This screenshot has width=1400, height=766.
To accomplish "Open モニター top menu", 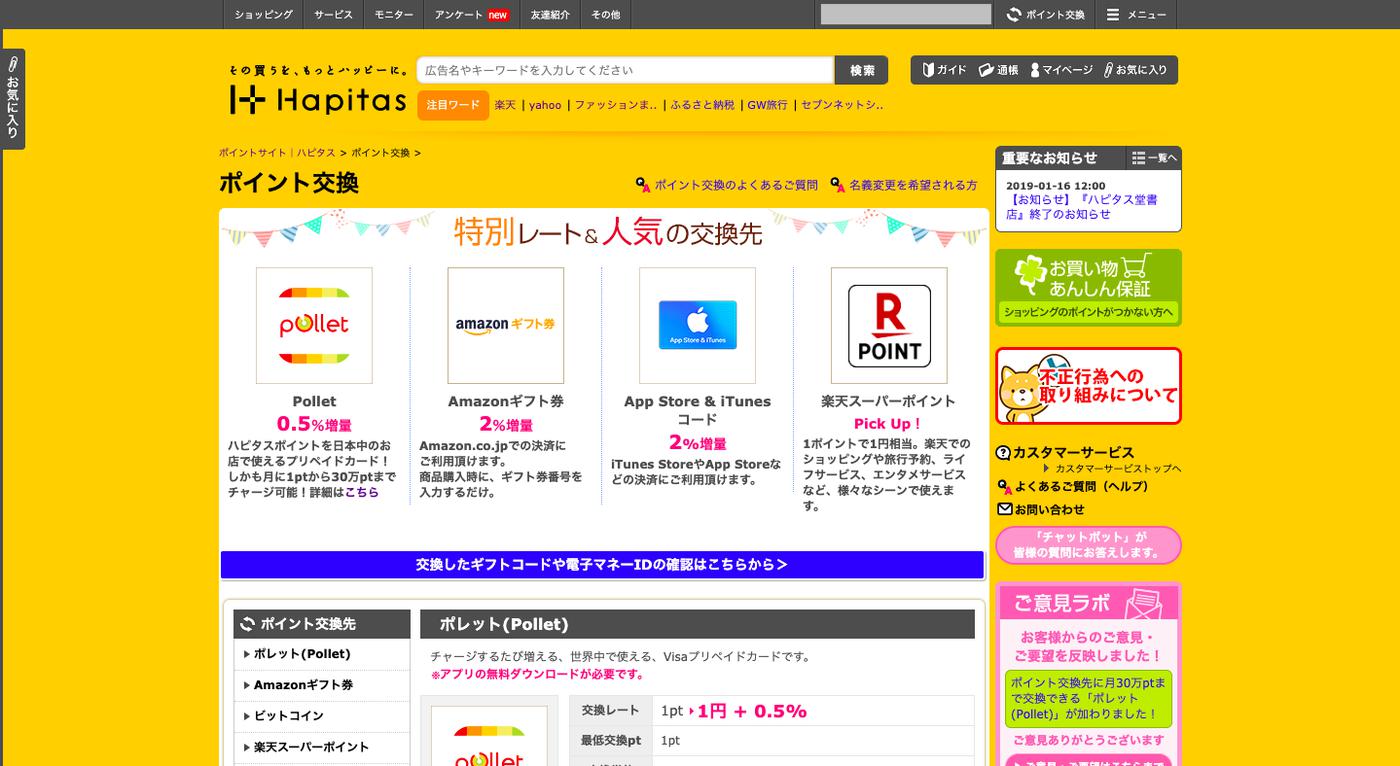I will click(394, 15).
